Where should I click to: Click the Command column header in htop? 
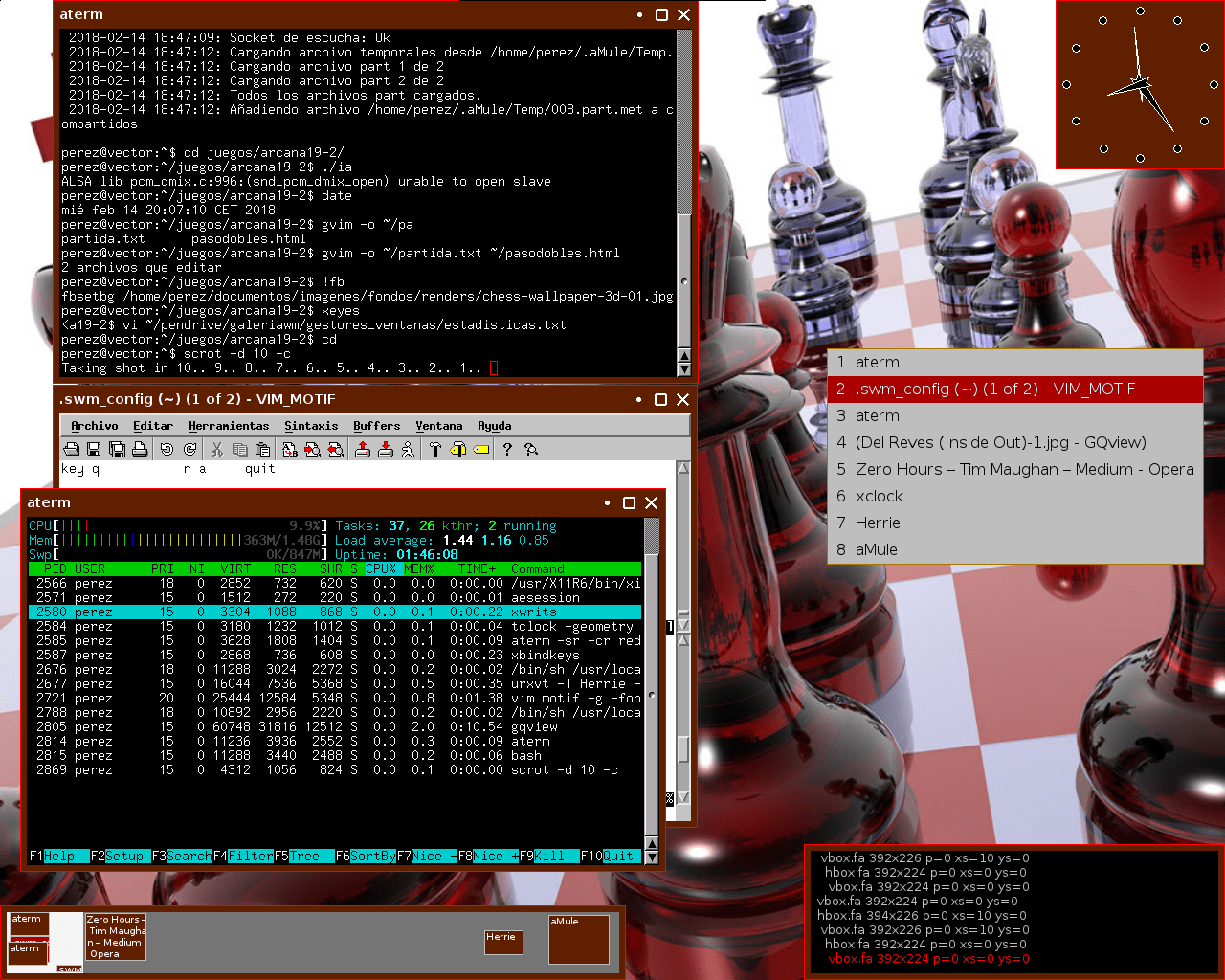(x=538, y=569)
